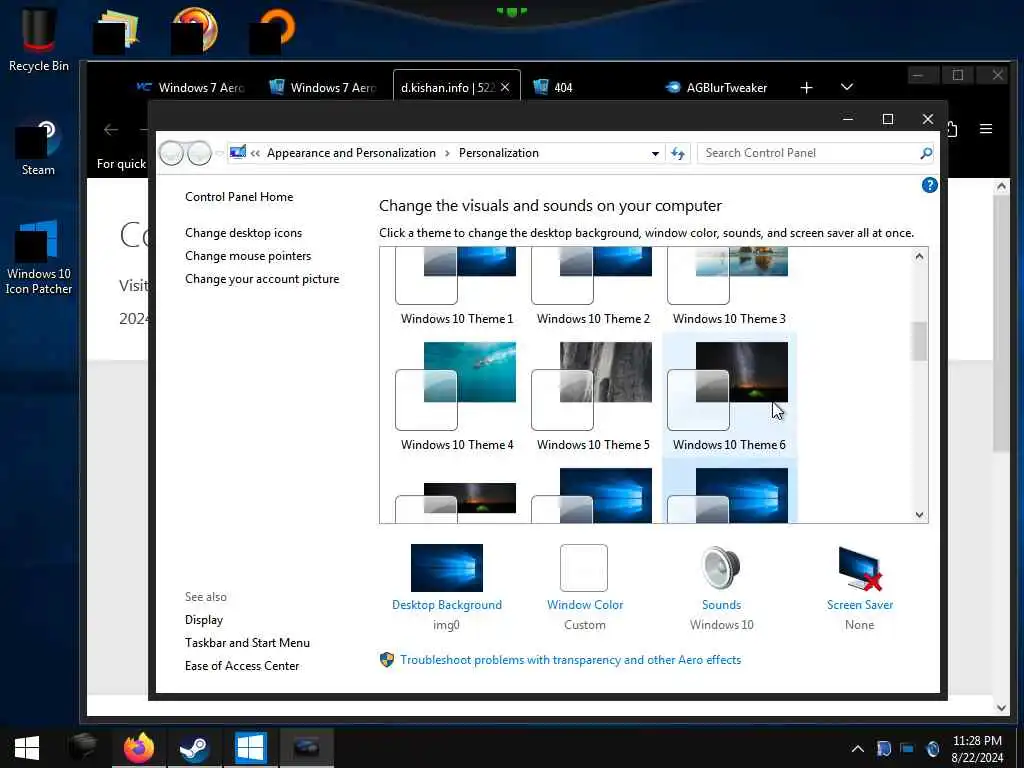Open Control Panel Home link
Image resolution: width=1024 pixels, height=768 pixels.
point(239,197)
